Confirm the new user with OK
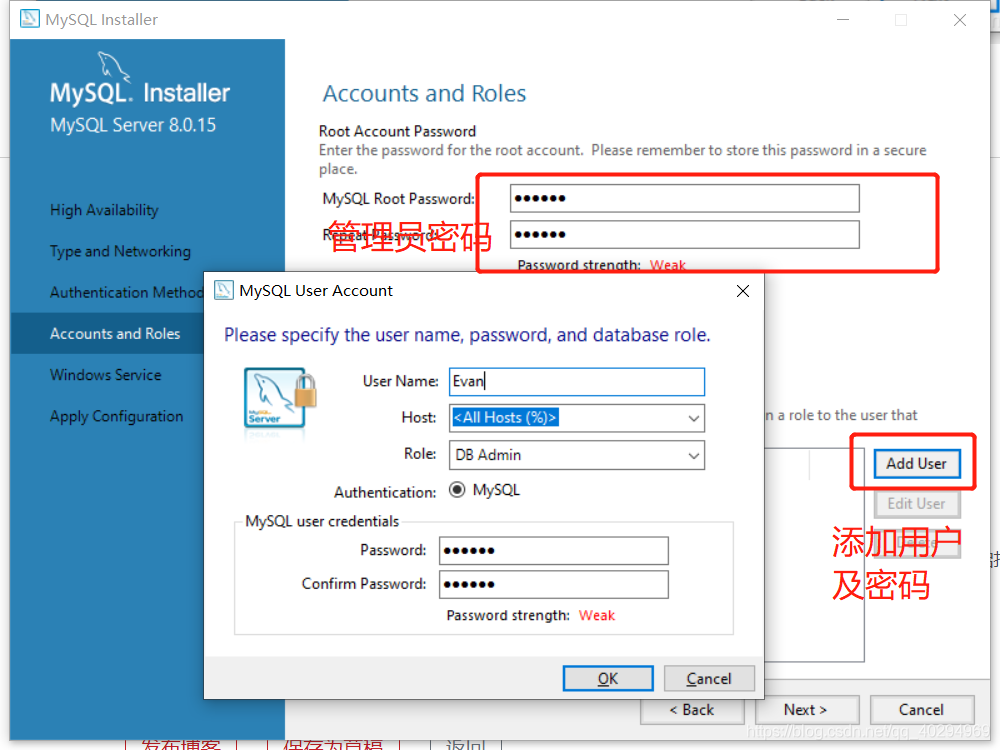The height and width of the screenshot is (750, 1000). point(608,679)
